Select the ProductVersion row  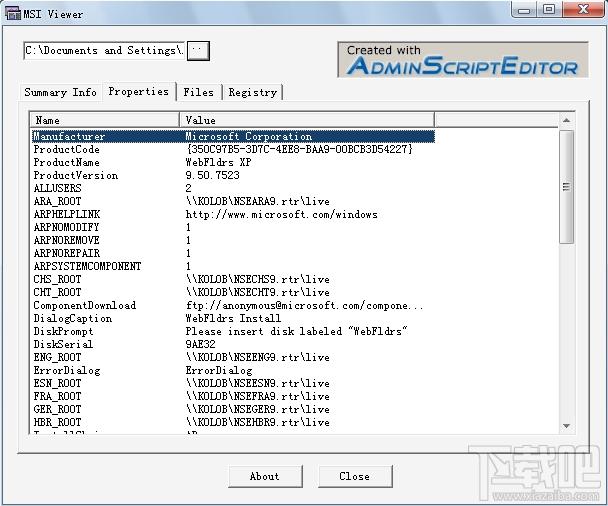tap(233, 175)
